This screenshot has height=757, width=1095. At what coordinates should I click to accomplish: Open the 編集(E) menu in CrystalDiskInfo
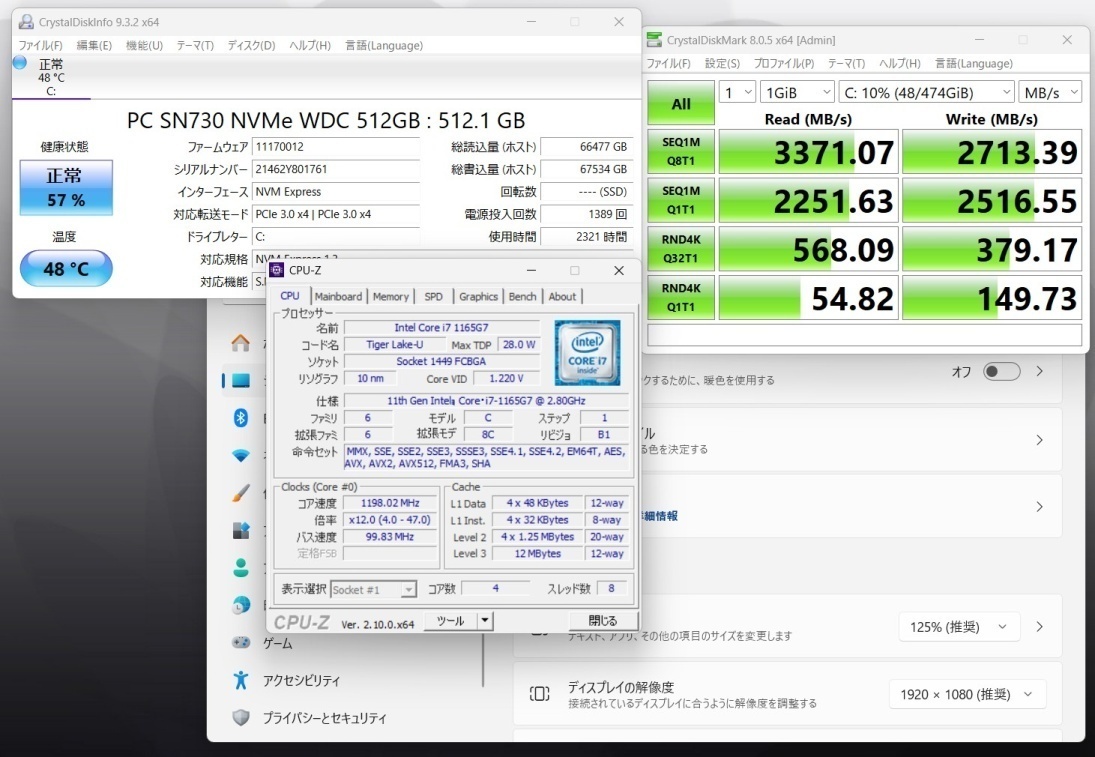(94, 45)
